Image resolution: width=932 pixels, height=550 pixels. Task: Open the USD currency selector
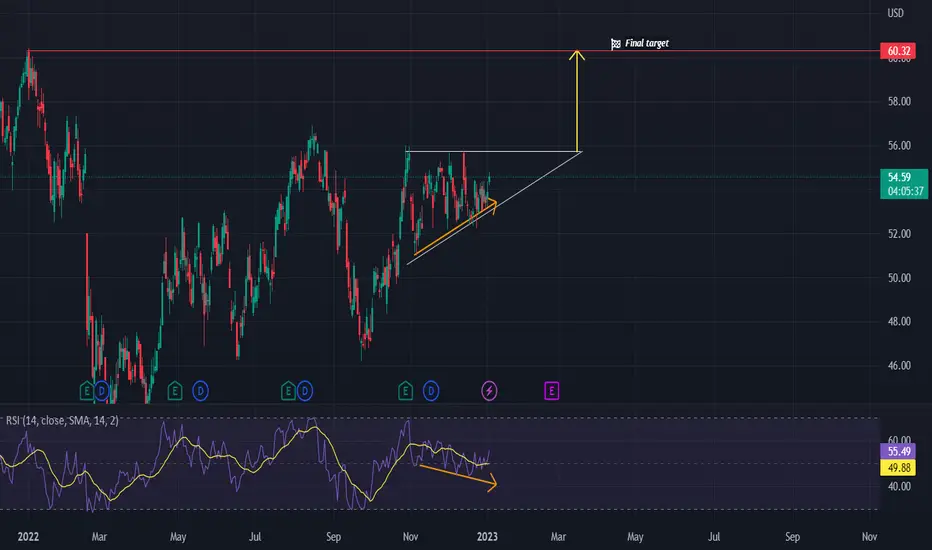coord(895,13)
